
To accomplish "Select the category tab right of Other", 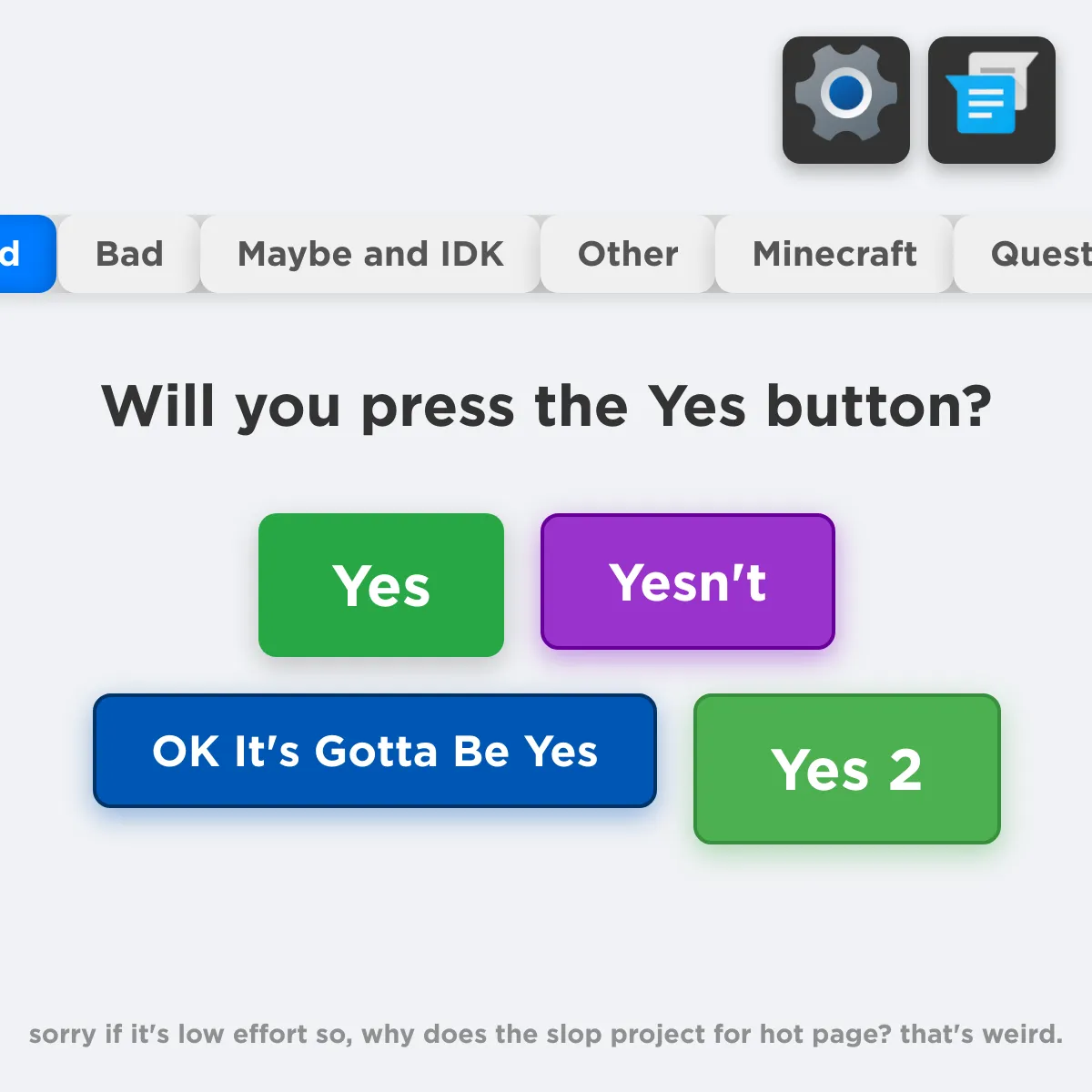I will pyautogui.click(x=834, y=254).
